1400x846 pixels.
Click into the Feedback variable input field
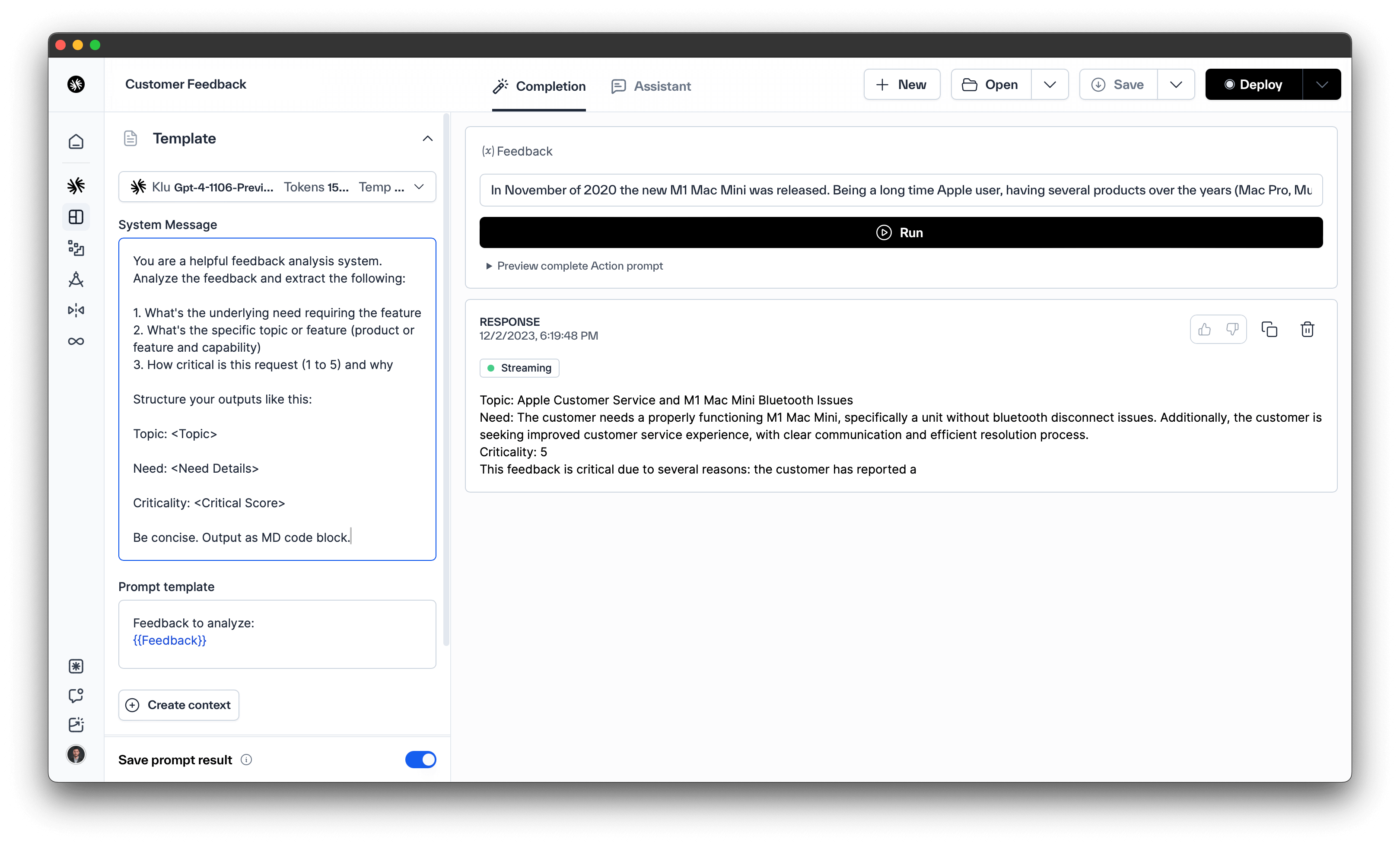pos(900,191)
